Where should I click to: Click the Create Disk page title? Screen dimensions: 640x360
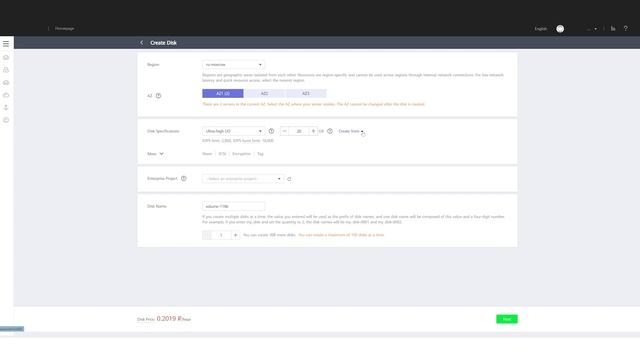163,42
